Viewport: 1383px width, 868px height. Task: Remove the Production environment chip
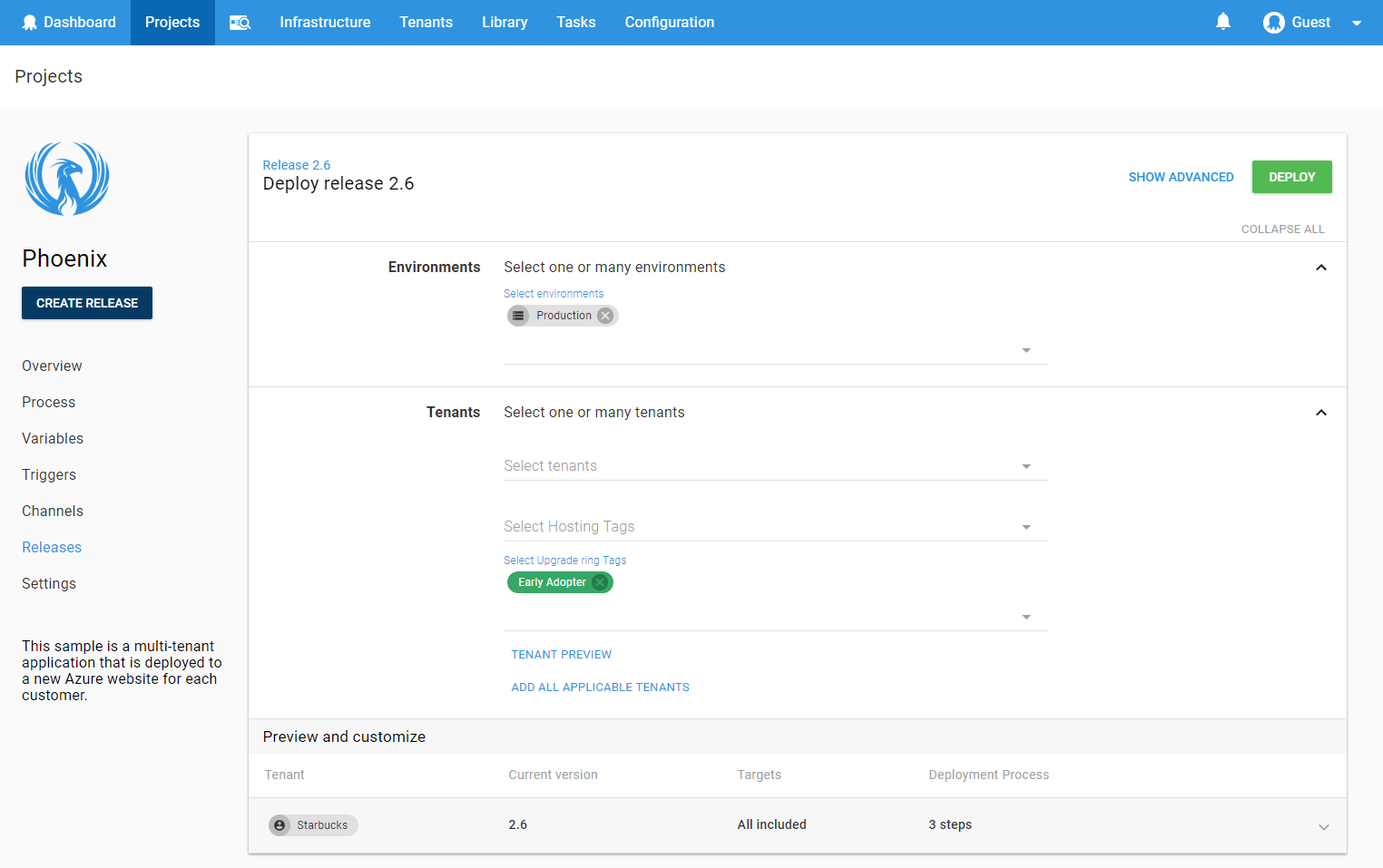pyautogui.click(x=604, y=315)
